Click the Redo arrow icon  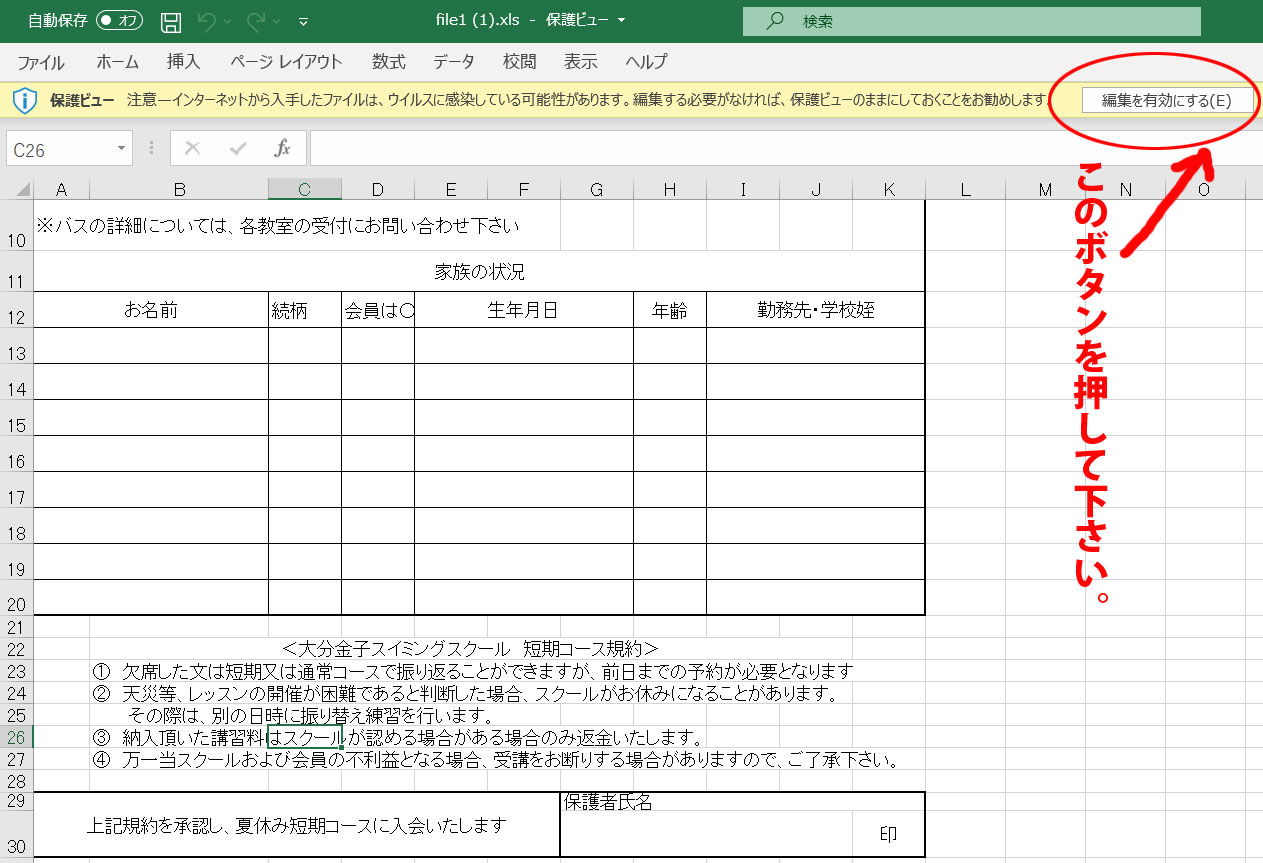[x=256, y=20]
